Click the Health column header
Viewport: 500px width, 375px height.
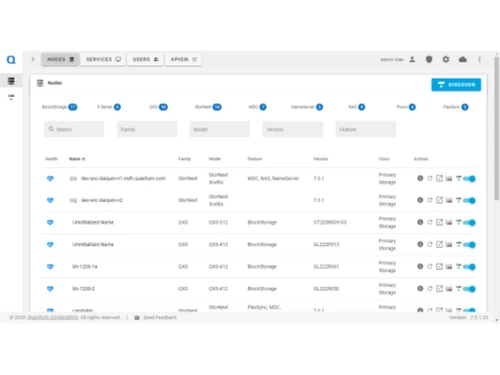(51, 159)
